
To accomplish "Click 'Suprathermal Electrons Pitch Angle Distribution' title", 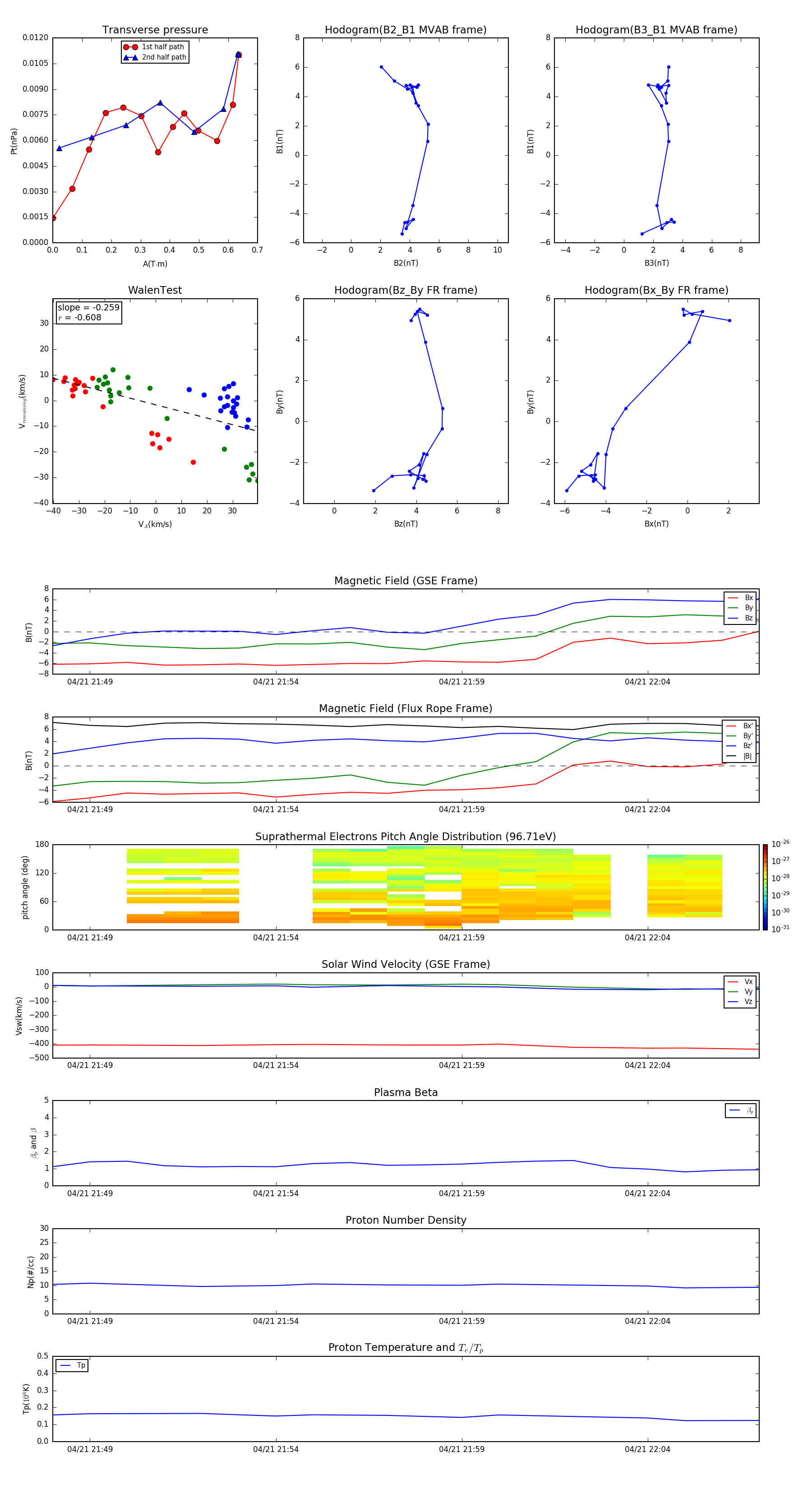I will [x=406, y=837].
